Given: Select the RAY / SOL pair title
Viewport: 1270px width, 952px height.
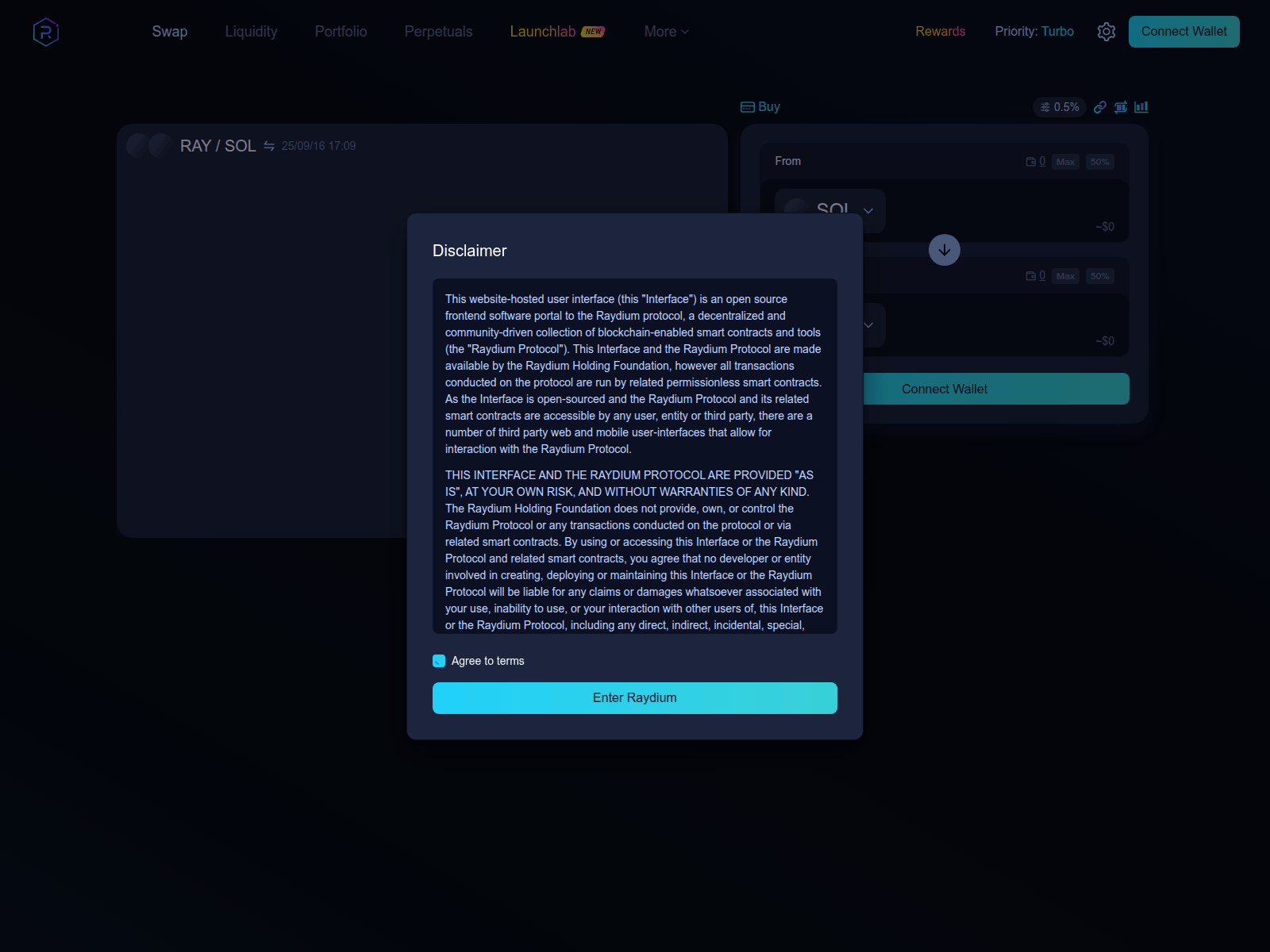Looking at the screenshot, I should pos(218,146).
